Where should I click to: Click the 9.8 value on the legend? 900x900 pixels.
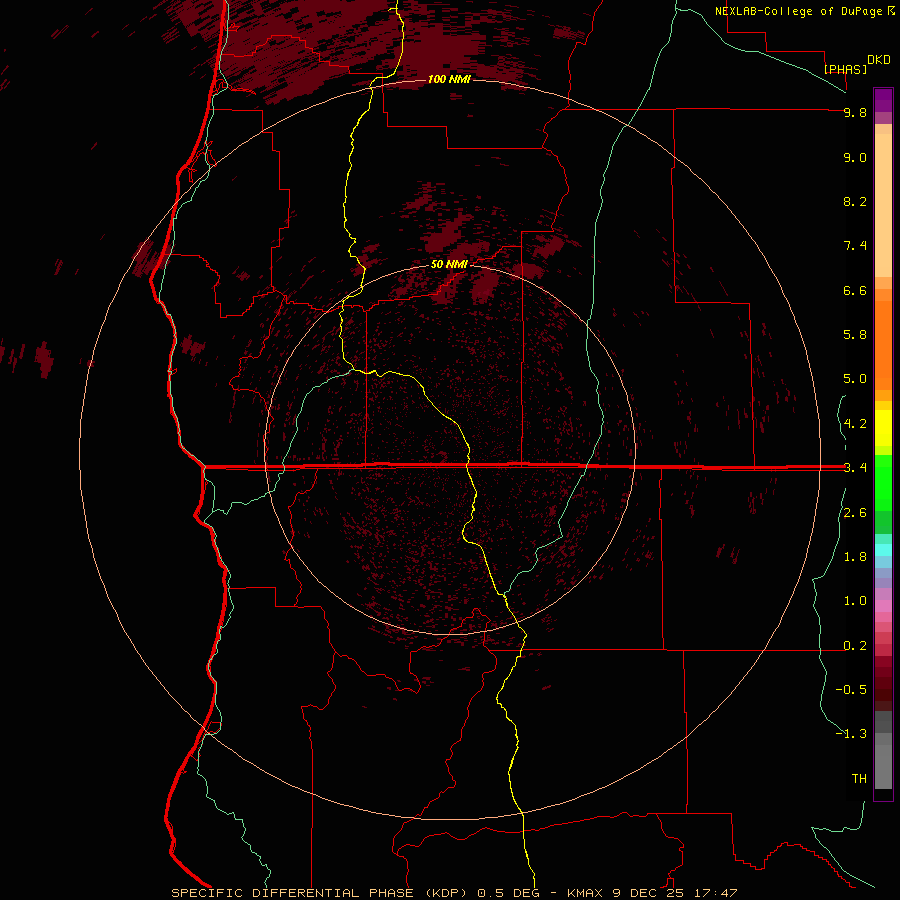pos(855,112)
